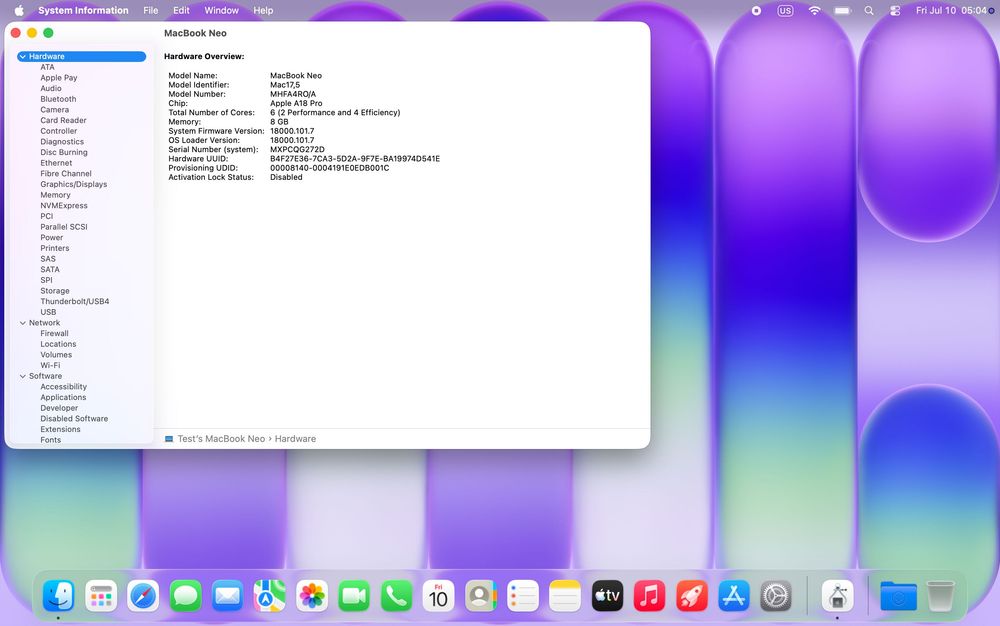This screenshot has width=1000, height=626.
Task: Open Photos app in dock
Action: click(312, 596)
